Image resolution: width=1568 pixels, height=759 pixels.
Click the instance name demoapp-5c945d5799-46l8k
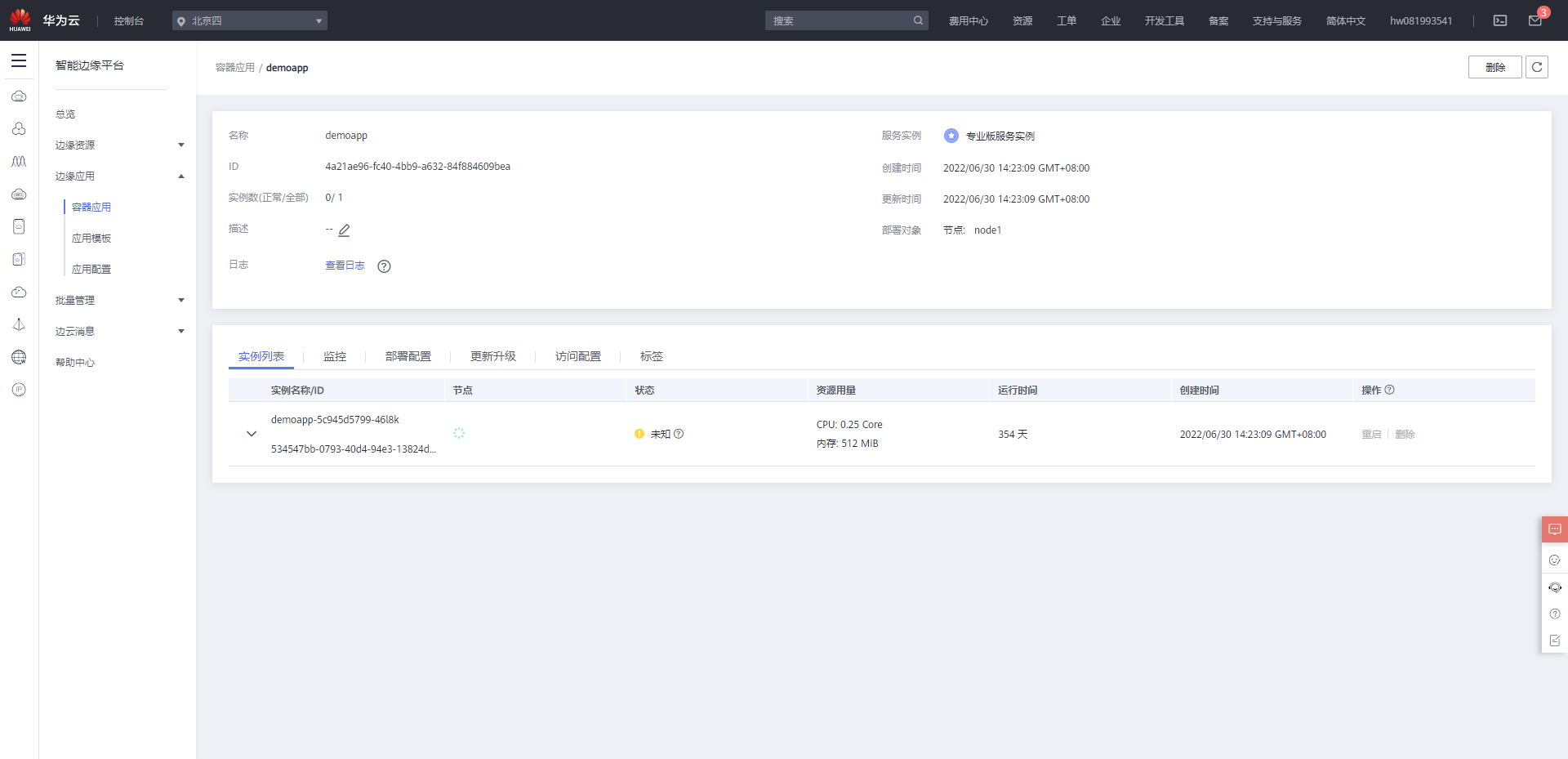(x=335, y=420)
